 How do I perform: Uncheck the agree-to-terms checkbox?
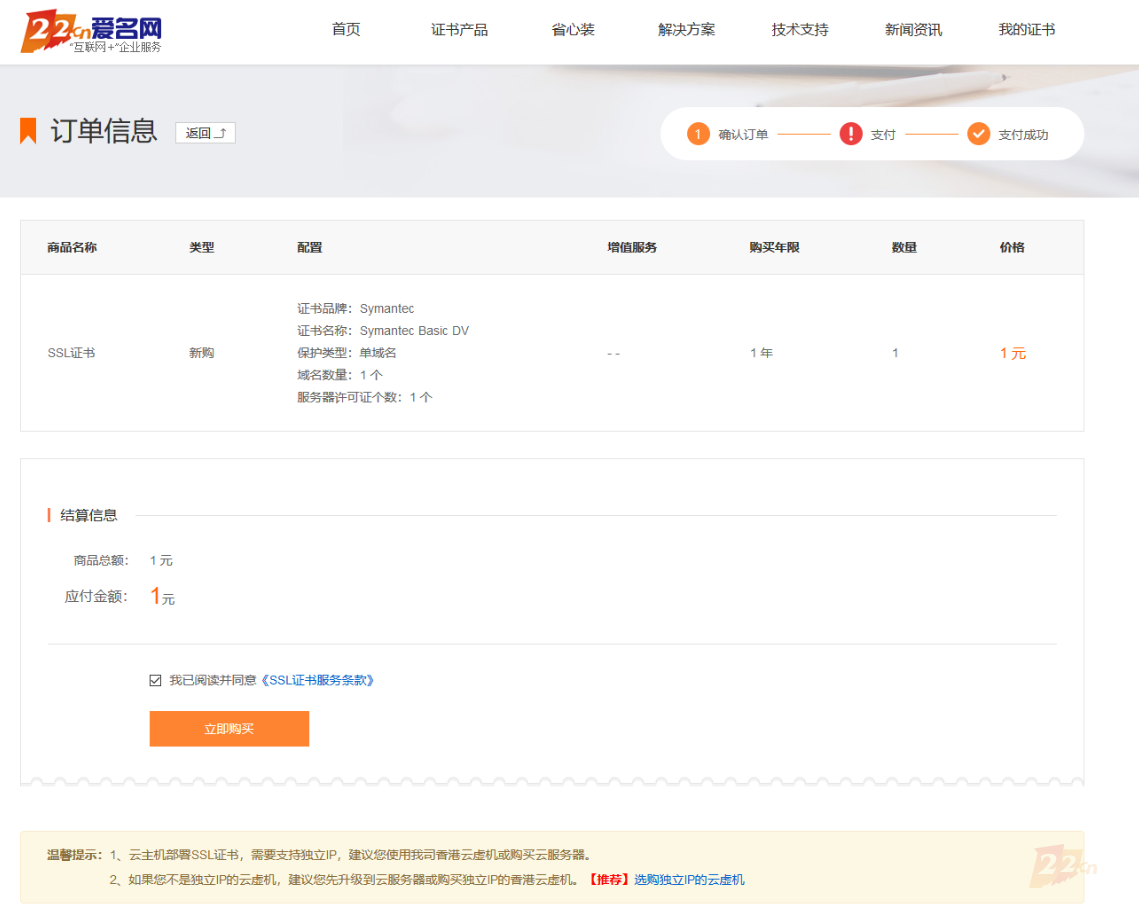coord(155,680)
